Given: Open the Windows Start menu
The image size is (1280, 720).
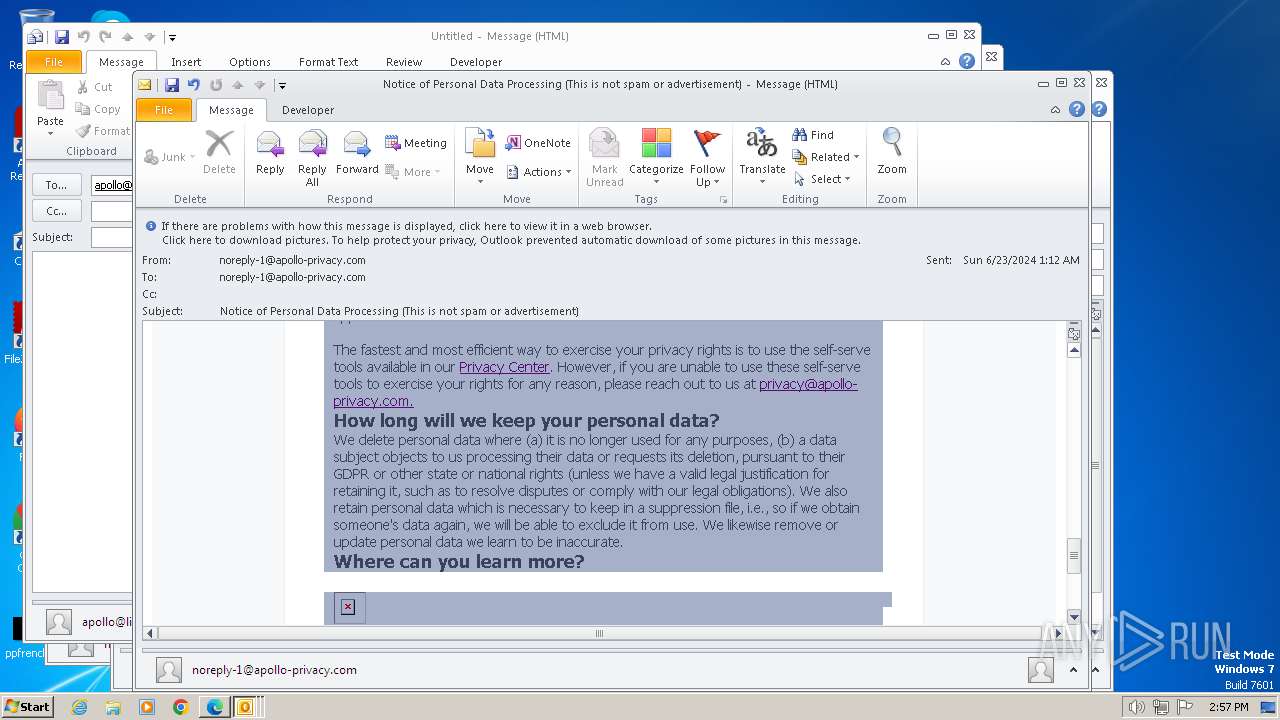Looking at the screenshot, I should [27, 706].
